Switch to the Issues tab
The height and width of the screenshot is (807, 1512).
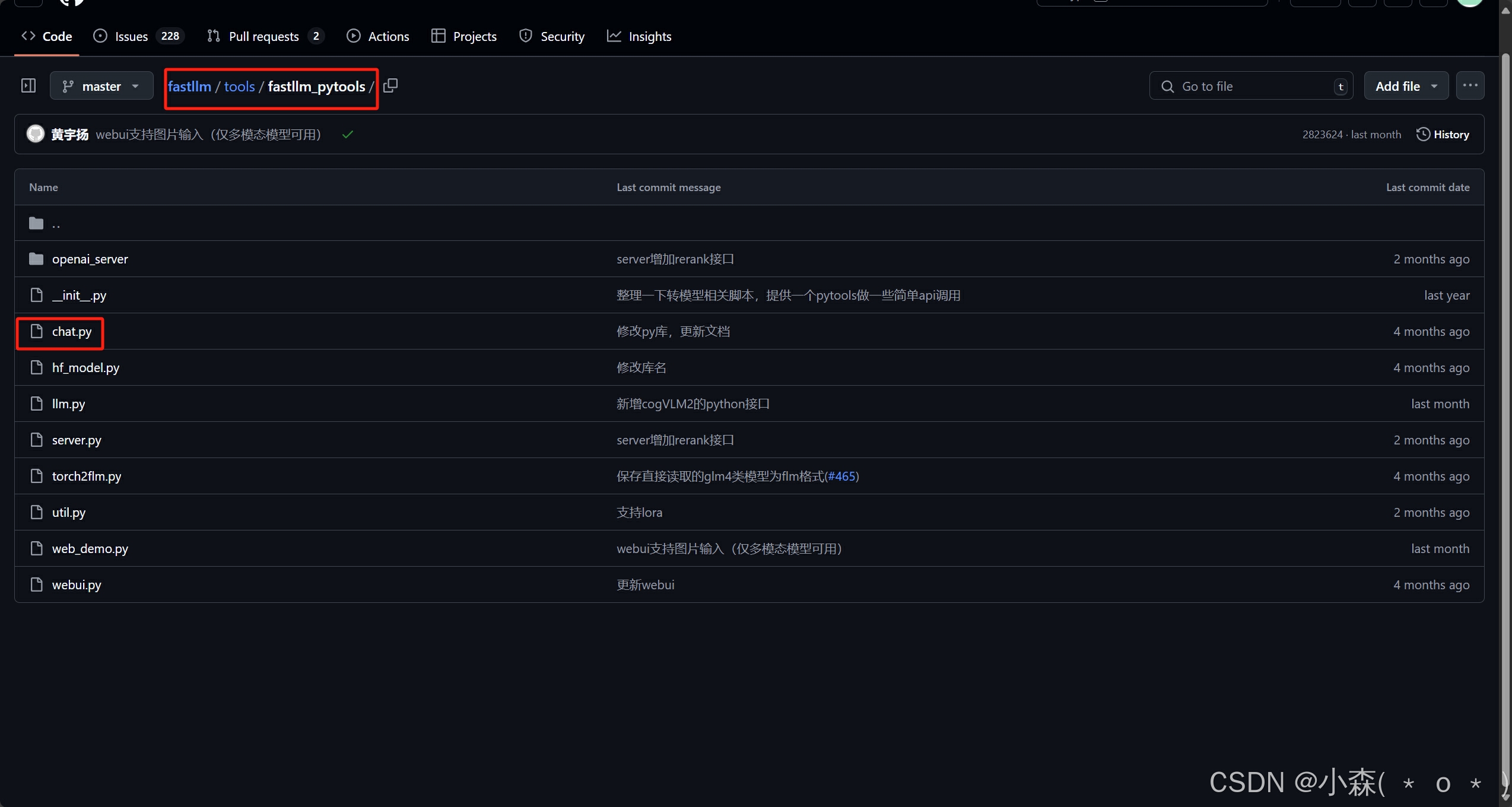click(x=131, y=37)
